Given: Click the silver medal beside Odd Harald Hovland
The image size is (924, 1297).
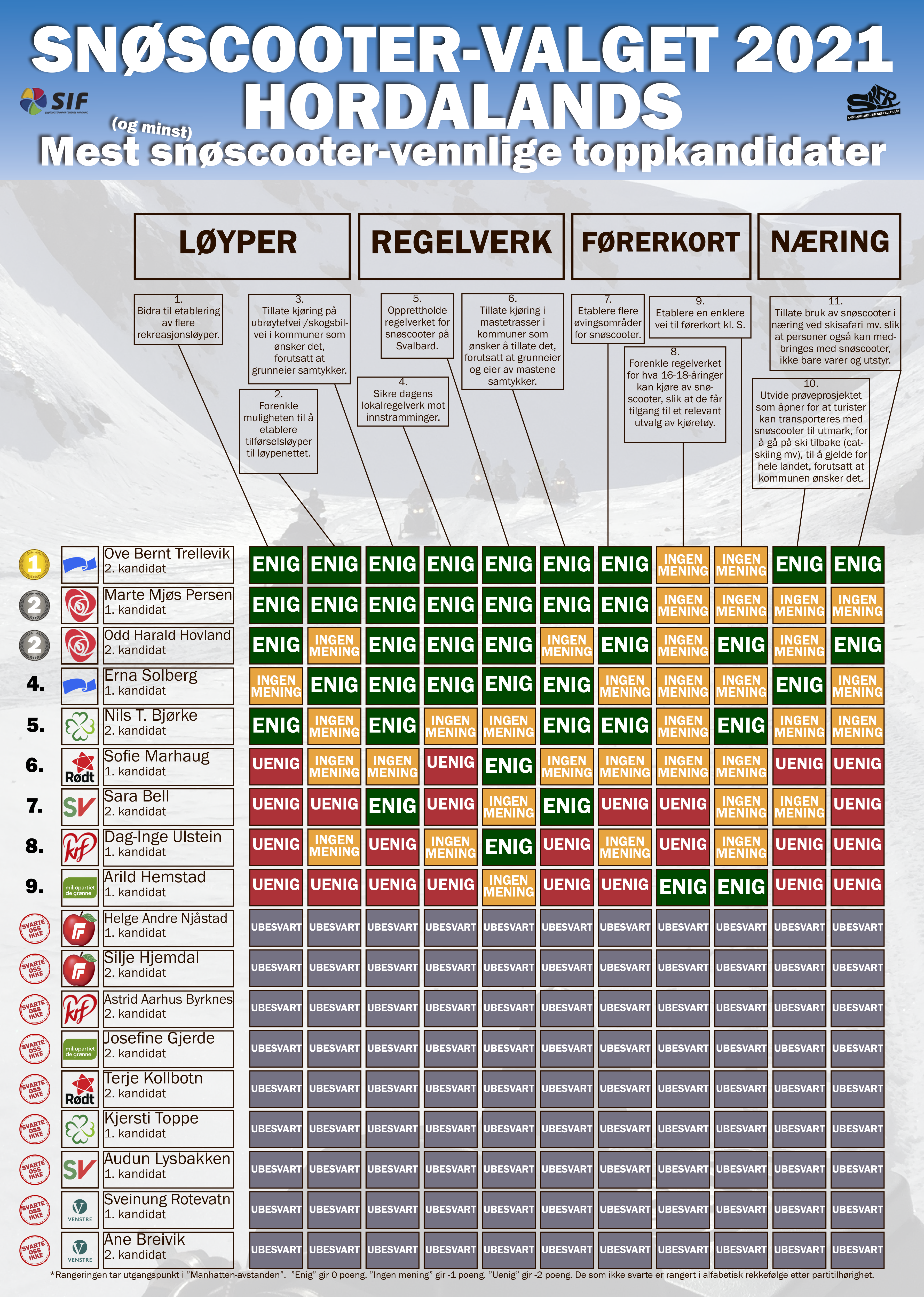Looking at the screenshot, I should [35, 645].
